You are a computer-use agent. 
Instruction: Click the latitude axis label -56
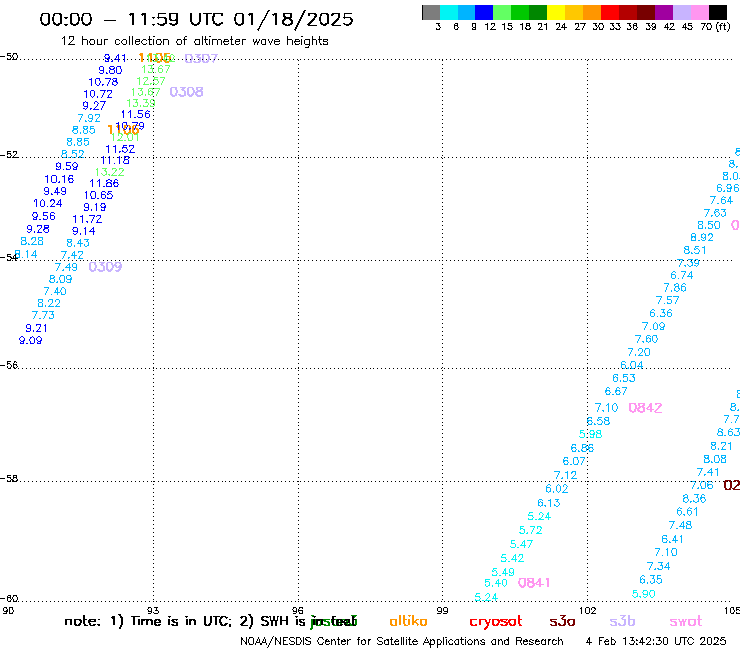(9, 365)
